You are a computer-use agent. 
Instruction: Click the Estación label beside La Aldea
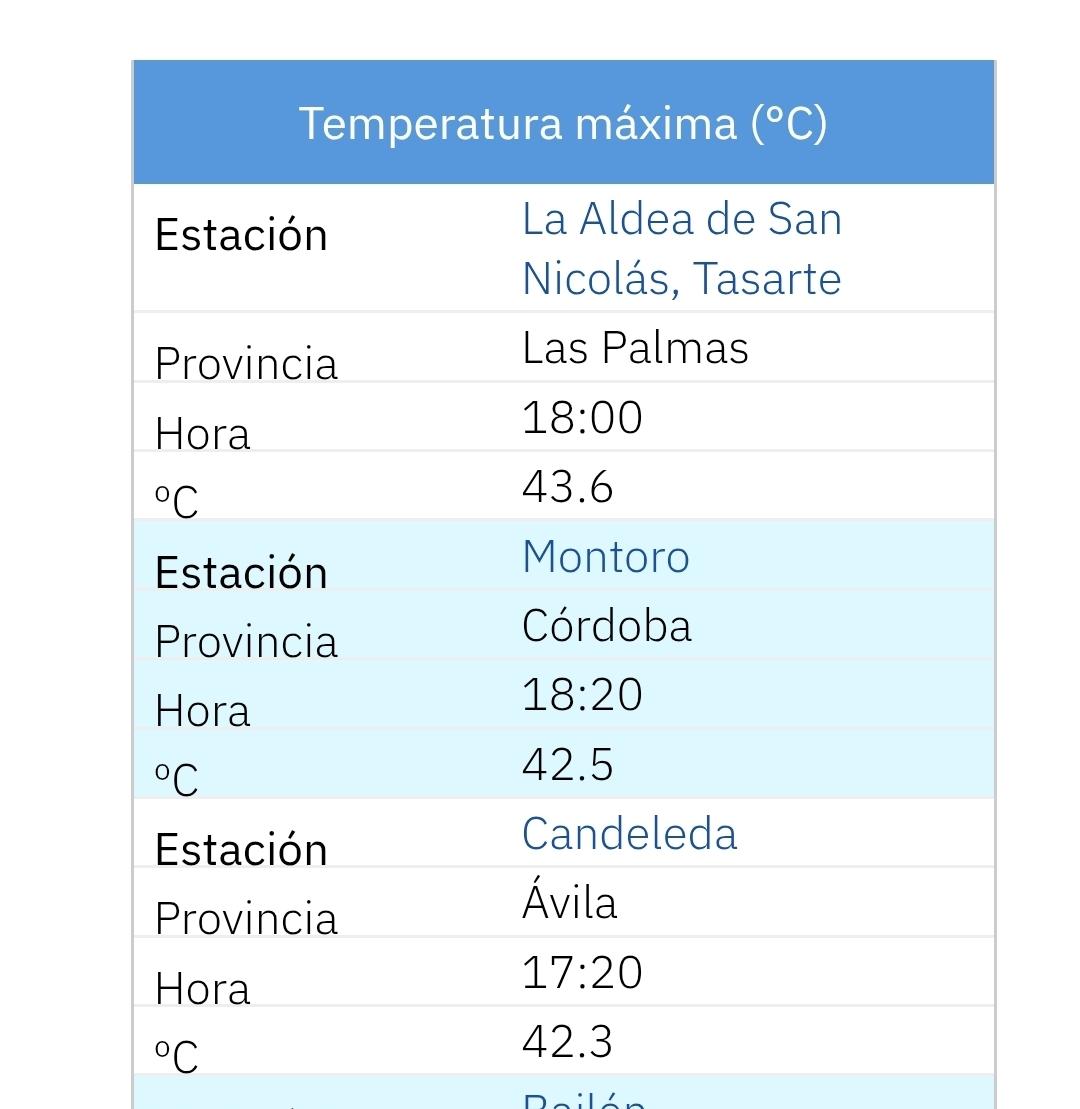tap(241, 235)
